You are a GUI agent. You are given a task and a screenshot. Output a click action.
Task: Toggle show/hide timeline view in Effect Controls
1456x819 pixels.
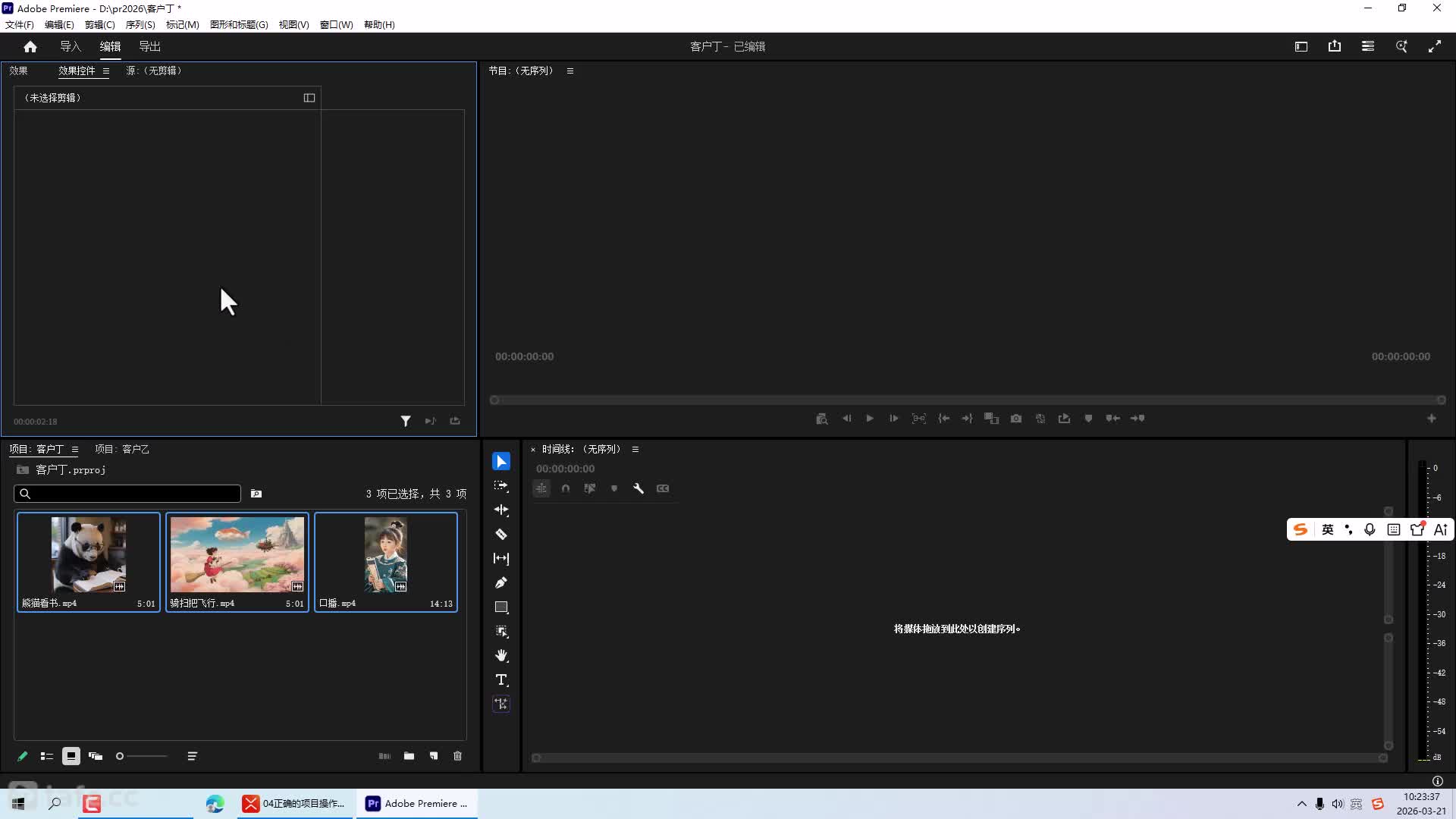tap(309, 98)
